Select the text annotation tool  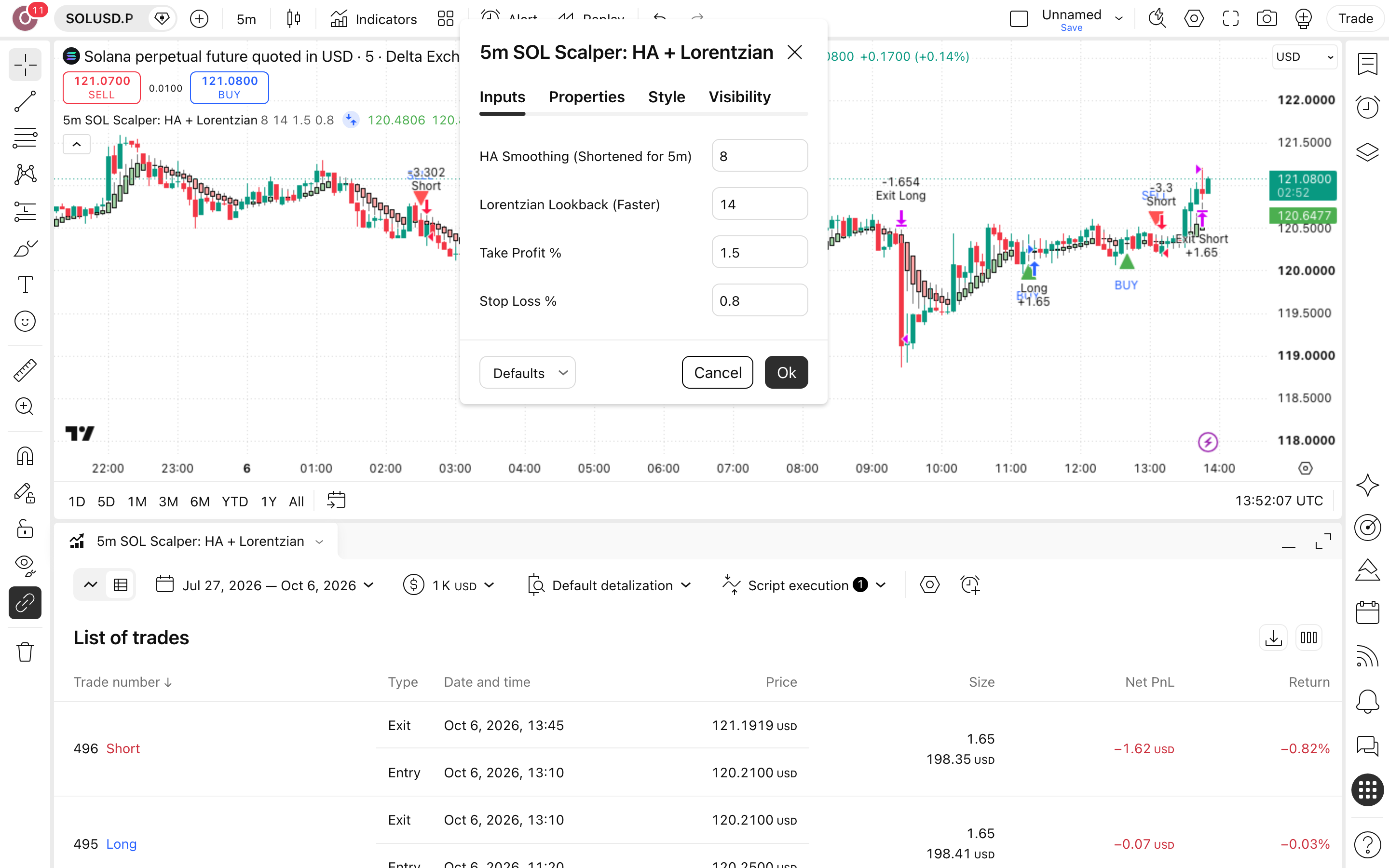(25, 285)
